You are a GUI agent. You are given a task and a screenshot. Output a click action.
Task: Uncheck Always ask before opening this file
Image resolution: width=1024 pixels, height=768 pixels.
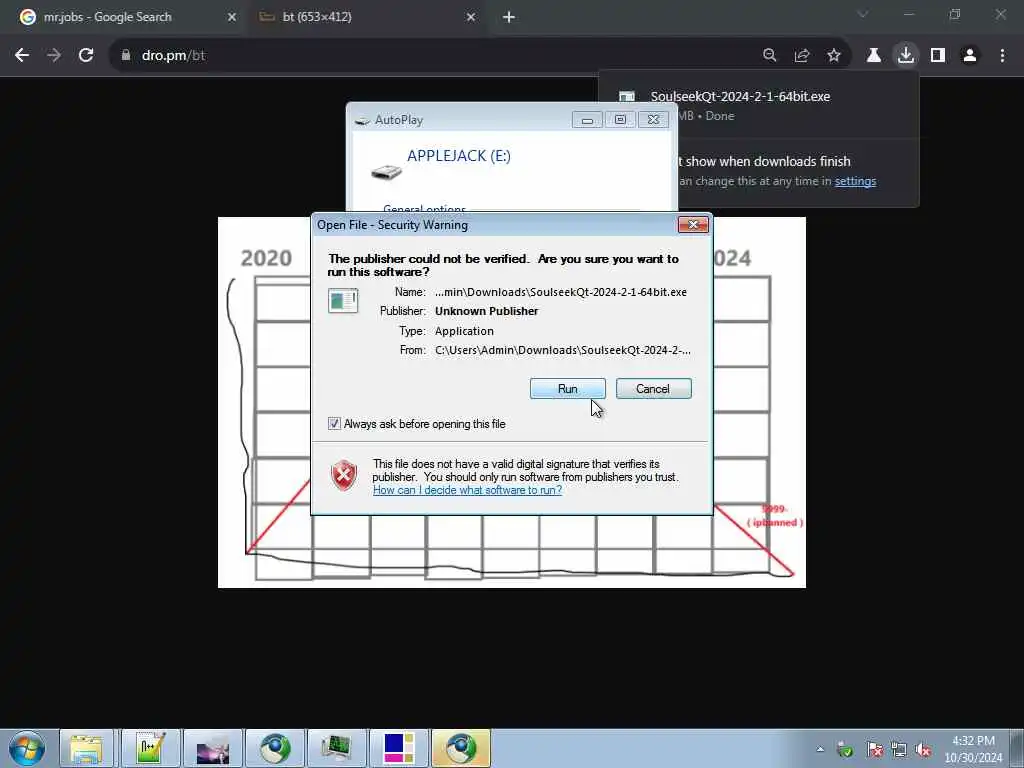334,424
